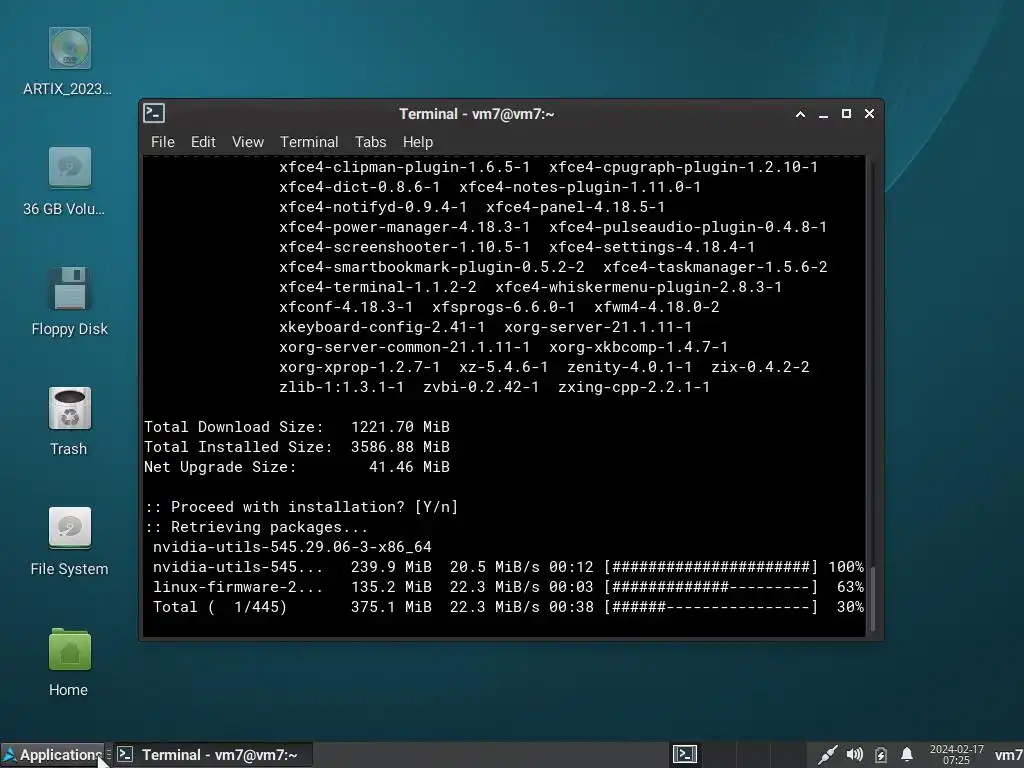
Task: Select the 36 GB Volume desktop icon
Action: point(69,168)
